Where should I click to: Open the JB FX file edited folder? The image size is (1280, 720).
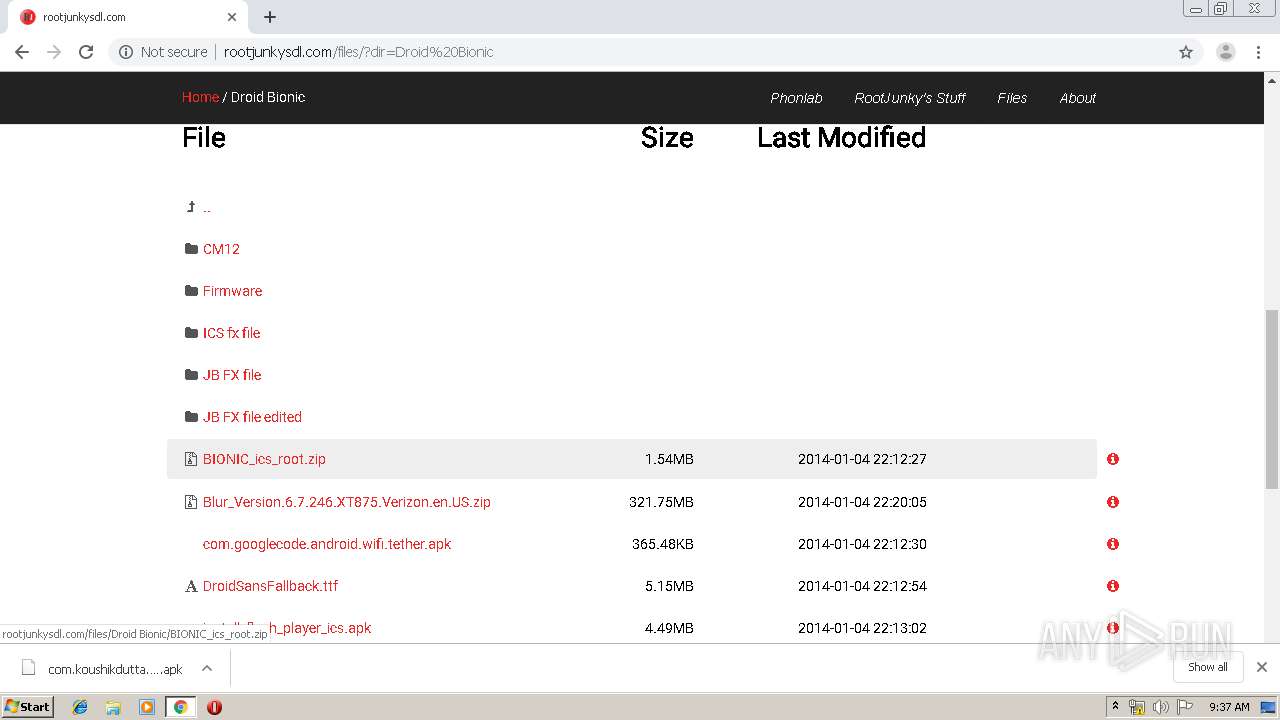pyautogui.click(x=252, y=417)
